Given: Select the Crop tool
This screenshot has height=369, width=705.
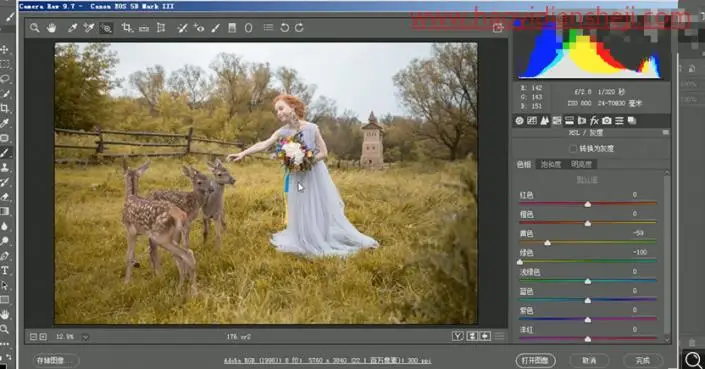Looking at the screenshot, I should (x=127, y=28).
